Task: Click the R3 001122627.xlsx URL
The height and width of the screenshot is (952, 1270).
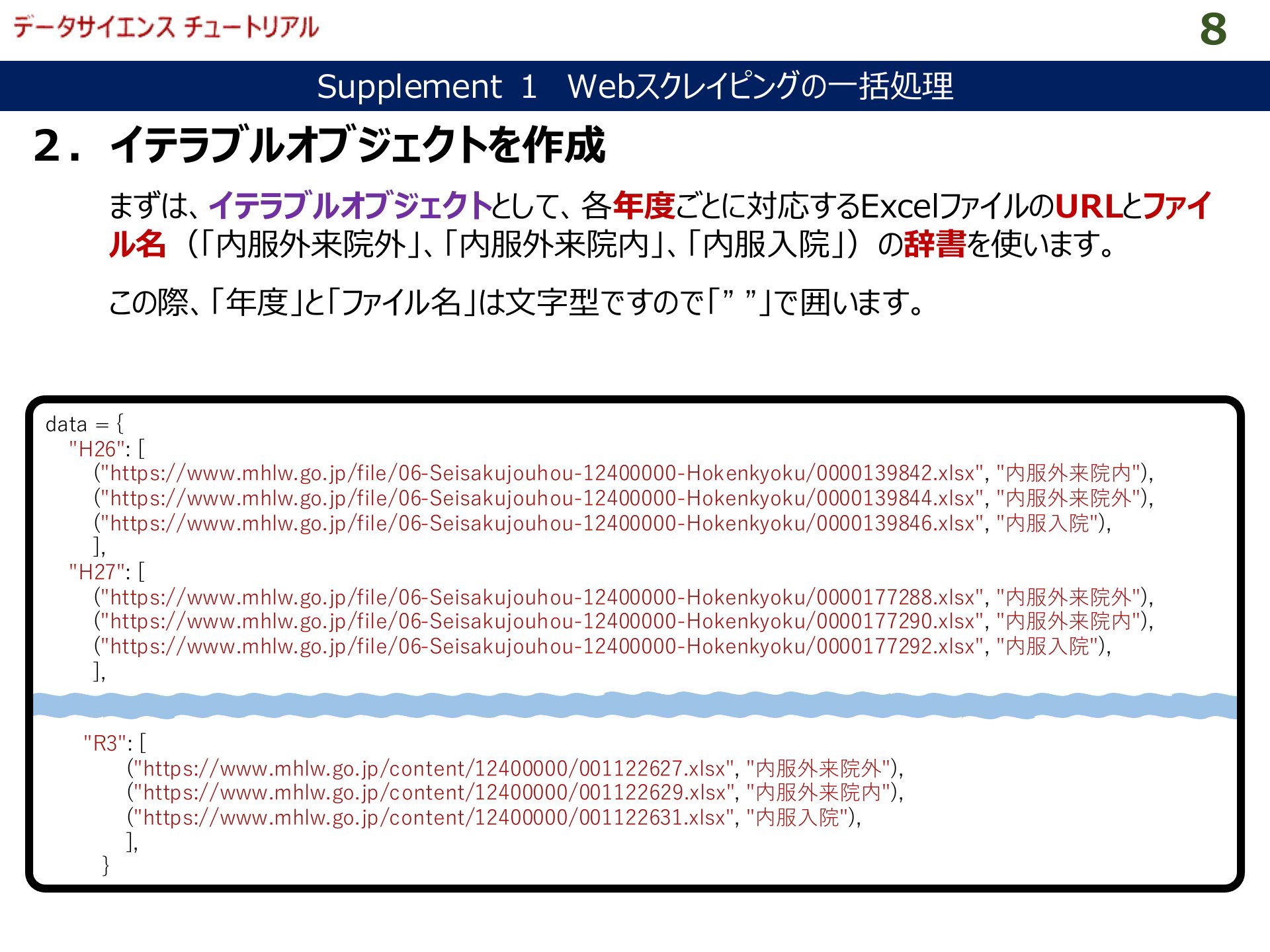Action: tap(434, 768)
